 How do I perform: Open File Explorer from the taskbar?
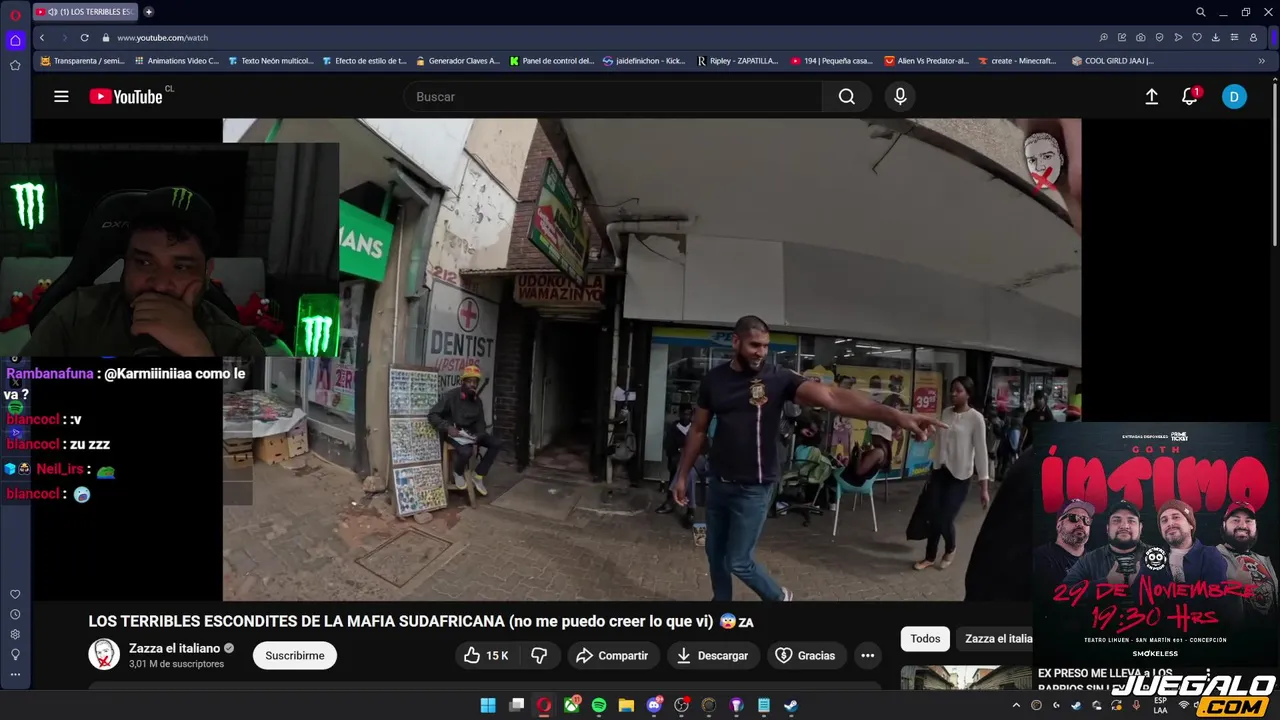click(x=626, y=705)
